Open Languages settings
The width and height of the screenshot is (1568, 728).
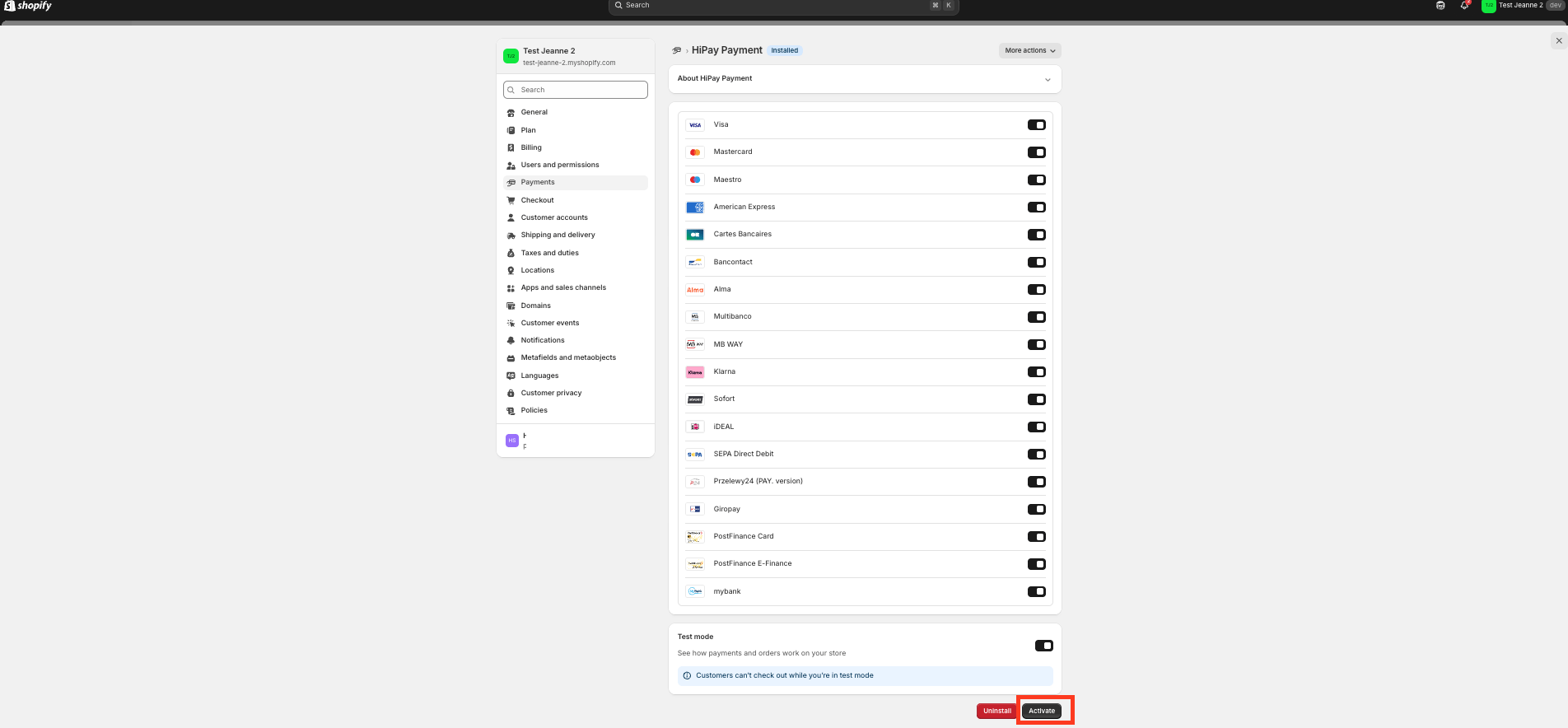point(576,376)
